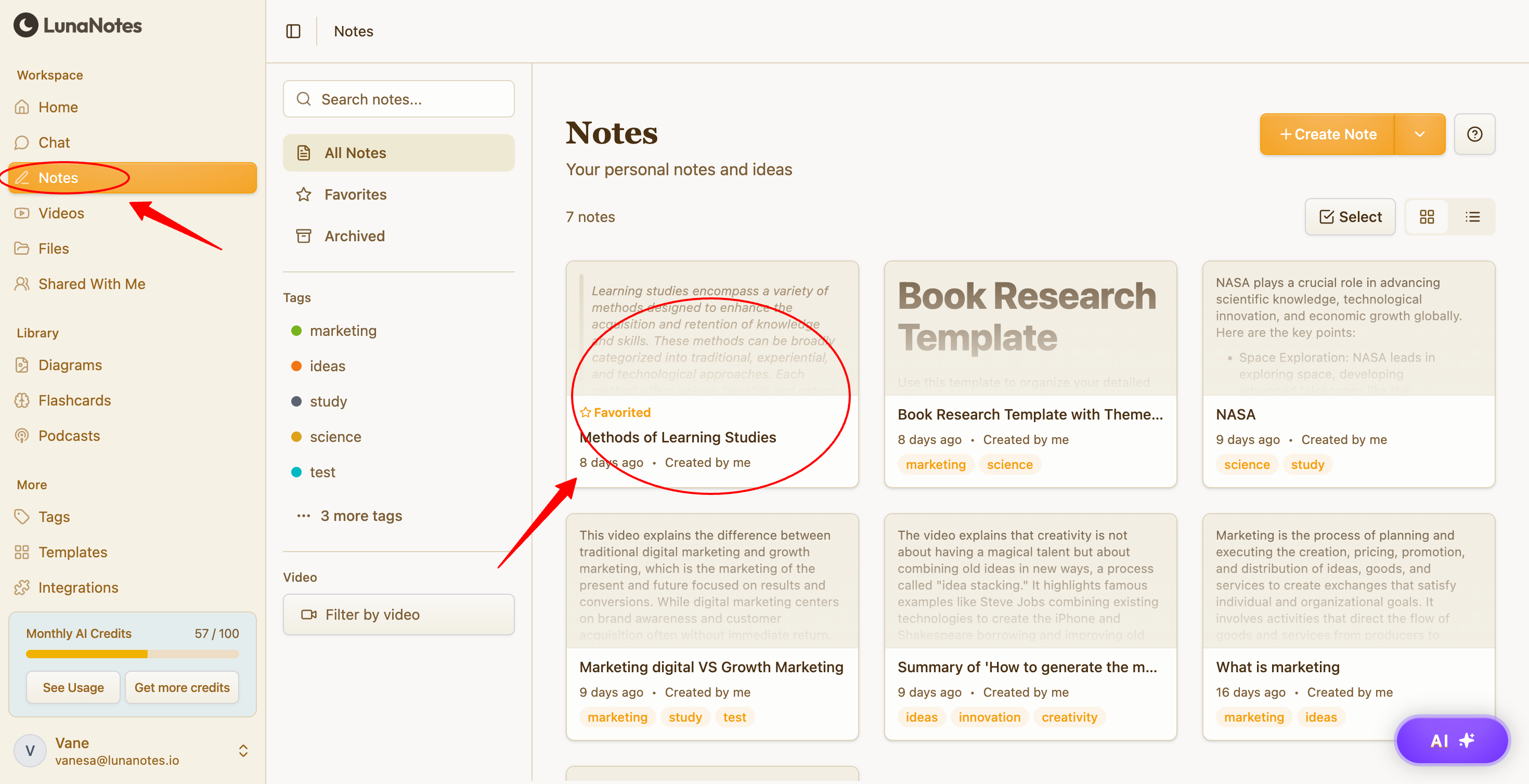Collapse sidebar with panel toggle icon
Screen dimensions: 1529x784
[x=293, y=31]
